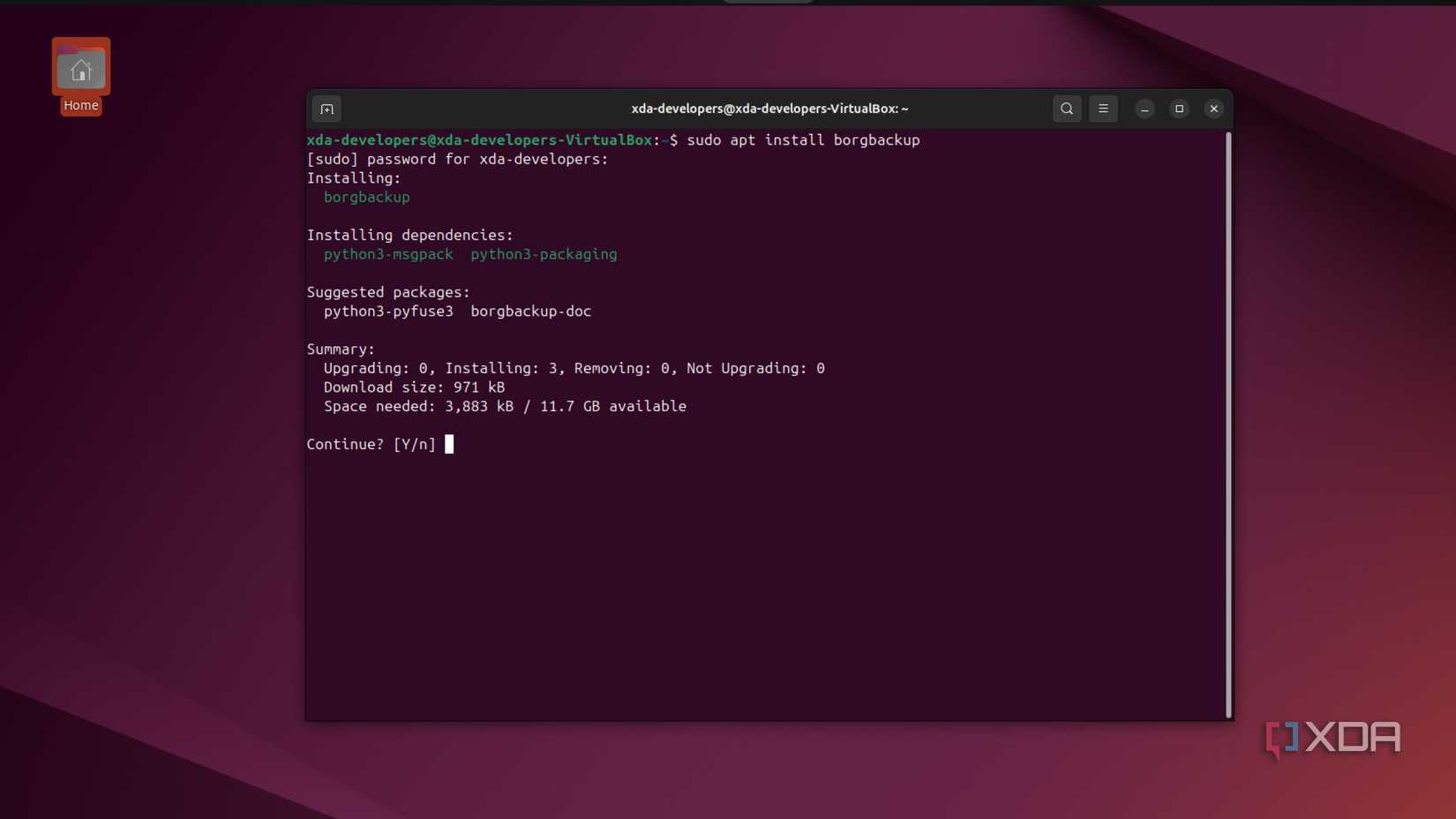The height and width of the screenshot is (819, 1456).
Task: Click the python3-msgpack dependency text
Action: coord(387,254)
